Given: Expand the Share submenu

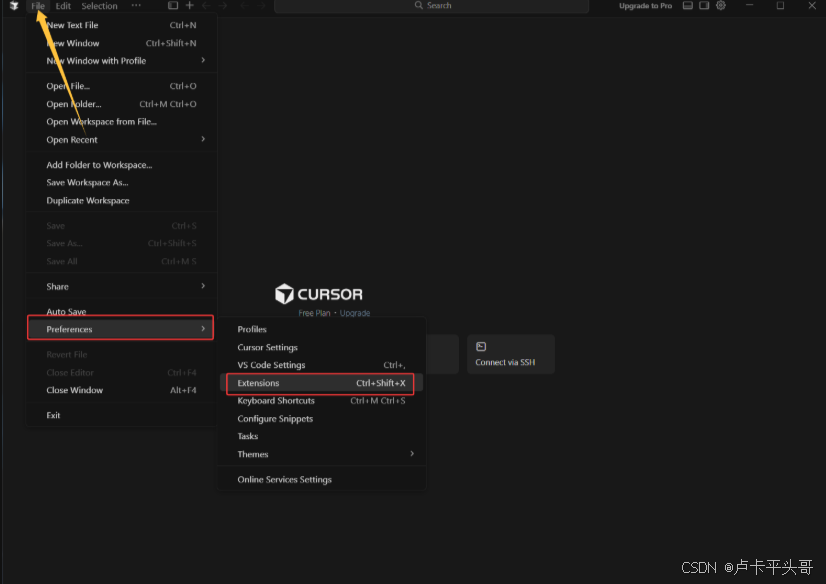Looking at the screenshot, I should pos(121,286).
